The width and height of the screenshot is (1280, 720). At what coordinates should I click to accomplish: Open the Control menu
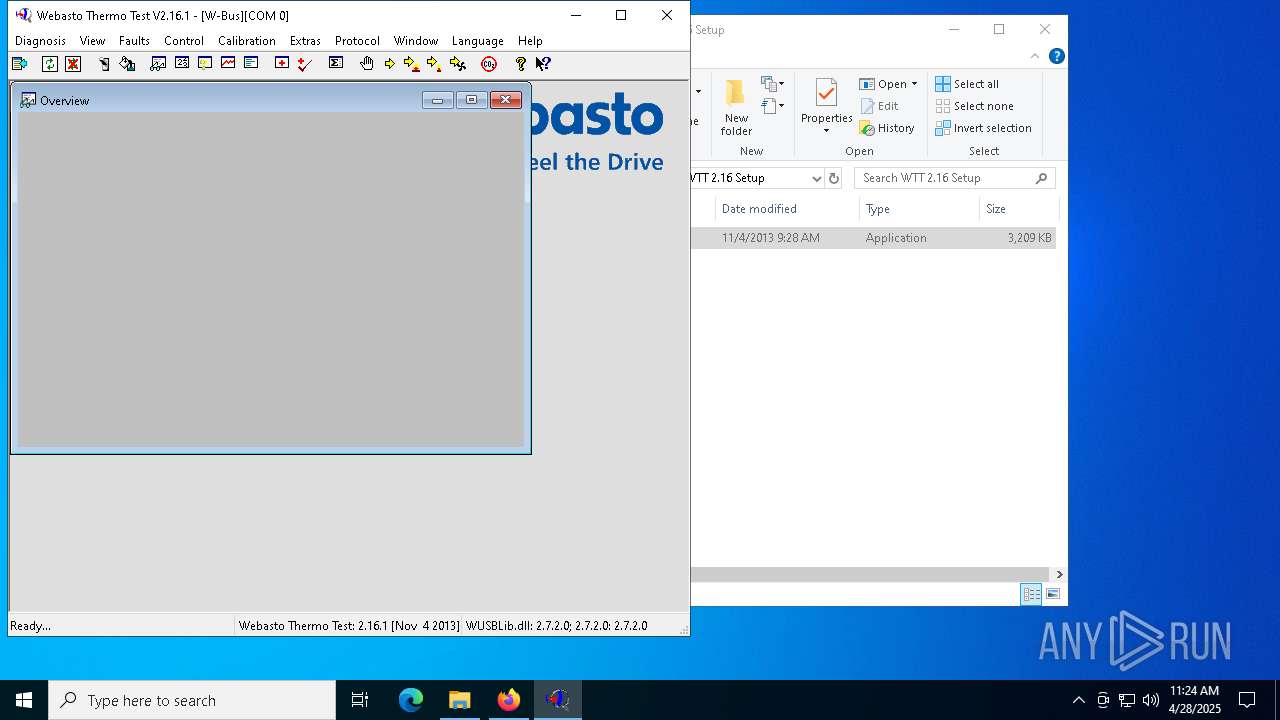pyautogui.click(x=184, y=41)
